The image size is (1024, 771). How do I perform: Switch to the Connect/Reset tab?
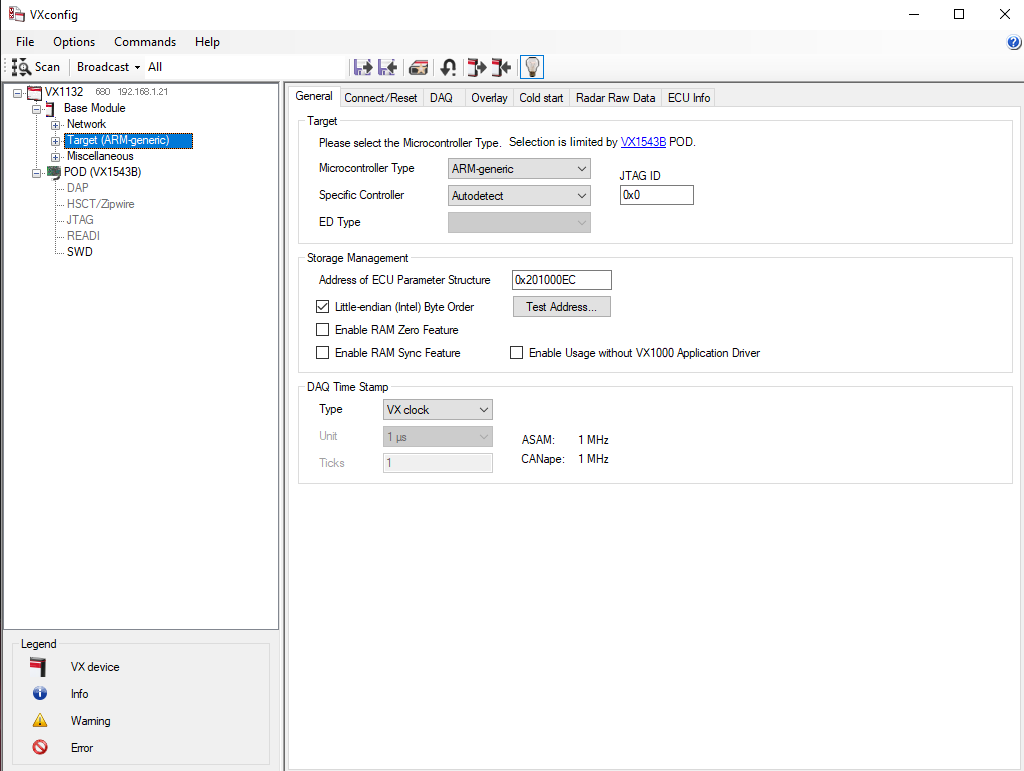tap(381, 98)
